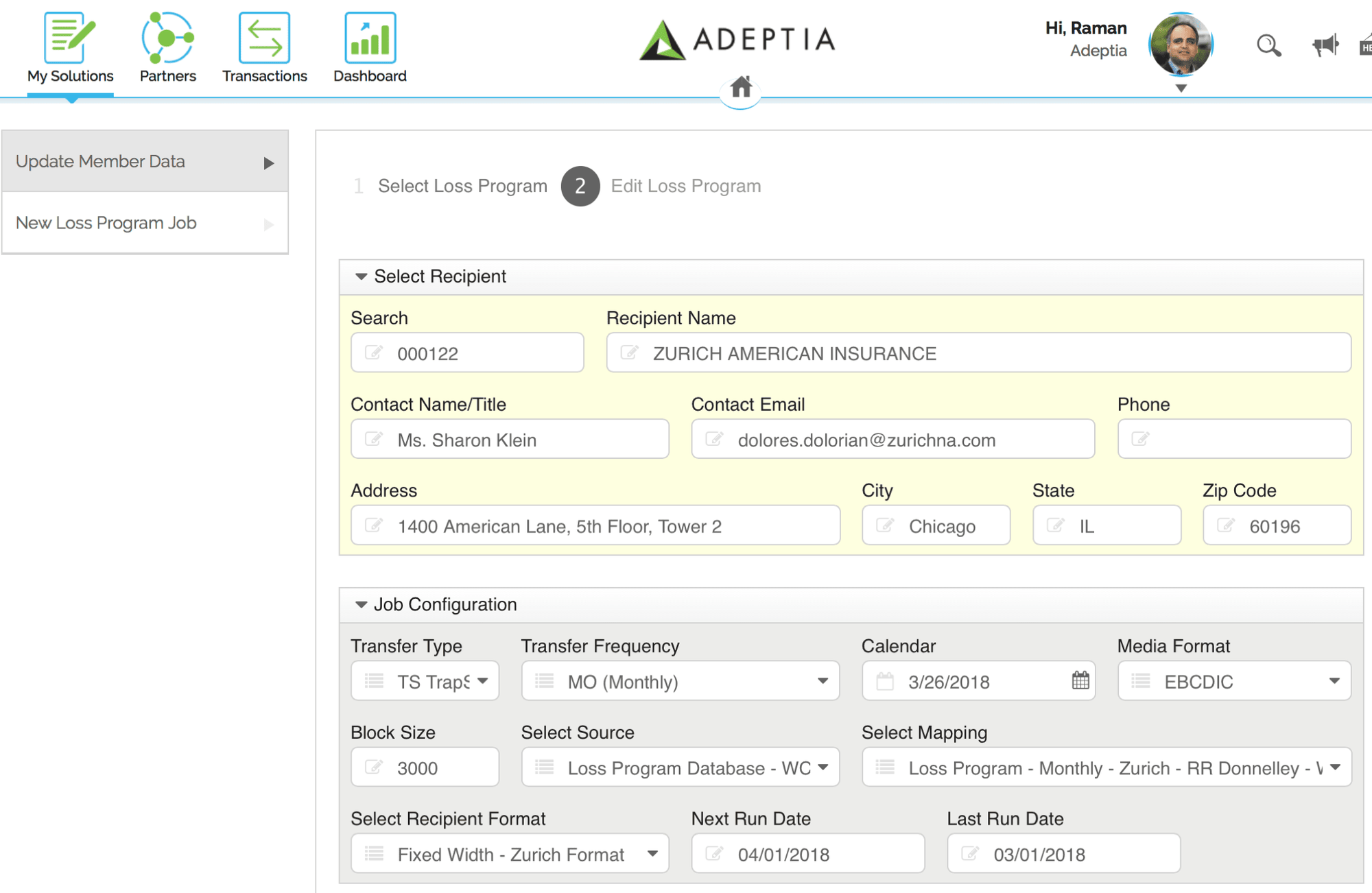Viewport: 1372px width, 893px height.
Task: Collapse the Select Recipient section
Action: [x=361, y=276]
